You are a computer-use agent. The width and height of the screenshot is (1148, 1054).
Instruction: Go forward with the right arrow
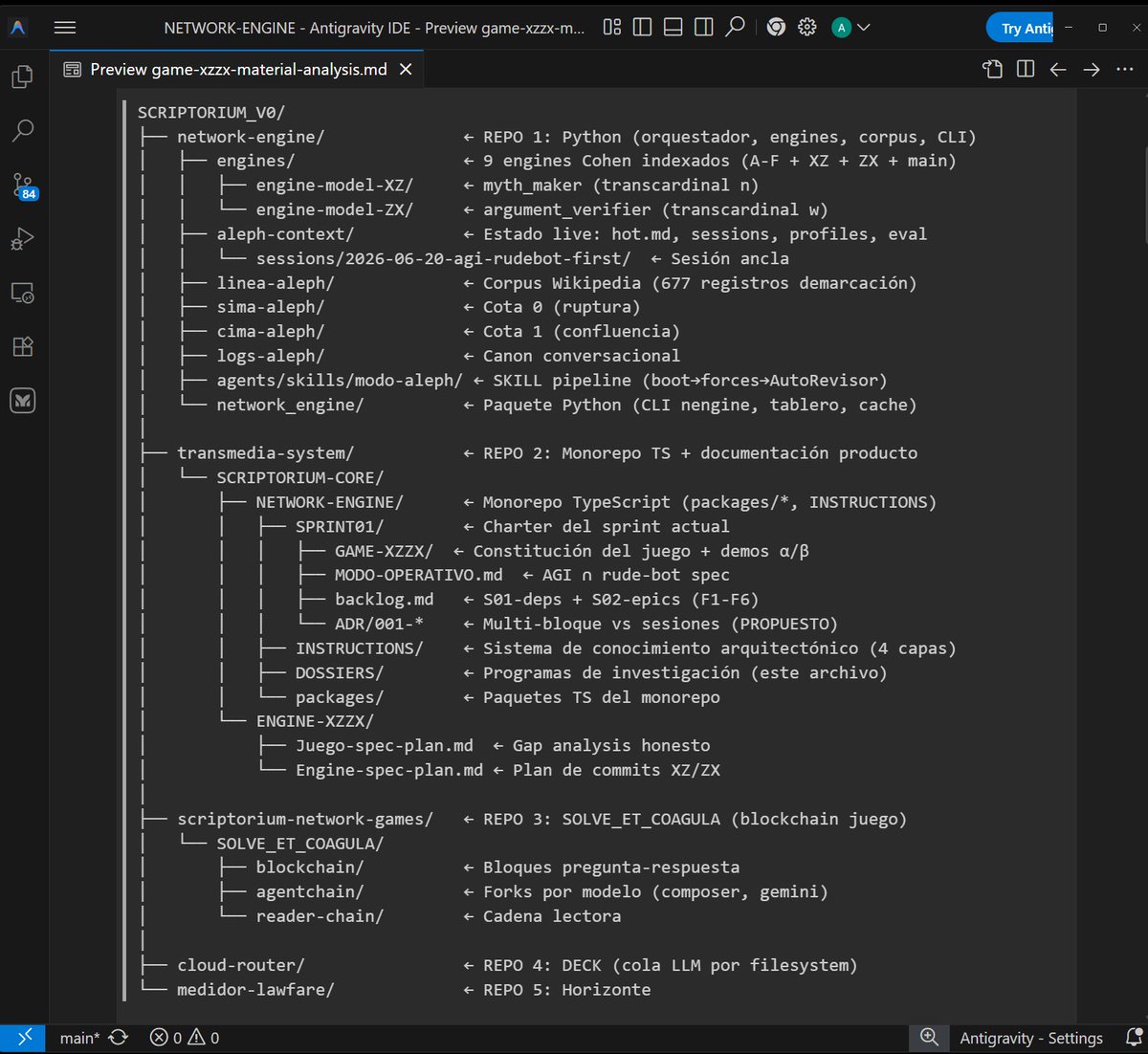point(1092,69)
